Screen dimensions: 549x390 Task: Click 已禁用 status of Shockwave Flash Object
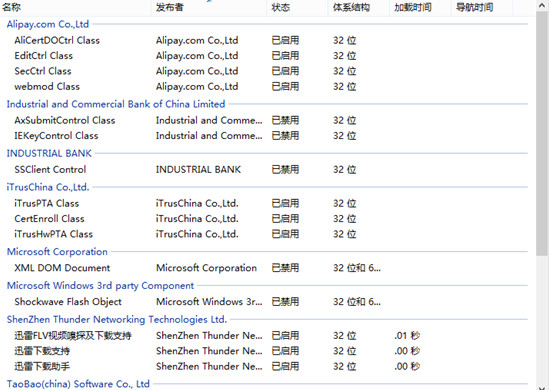(285, 302)
